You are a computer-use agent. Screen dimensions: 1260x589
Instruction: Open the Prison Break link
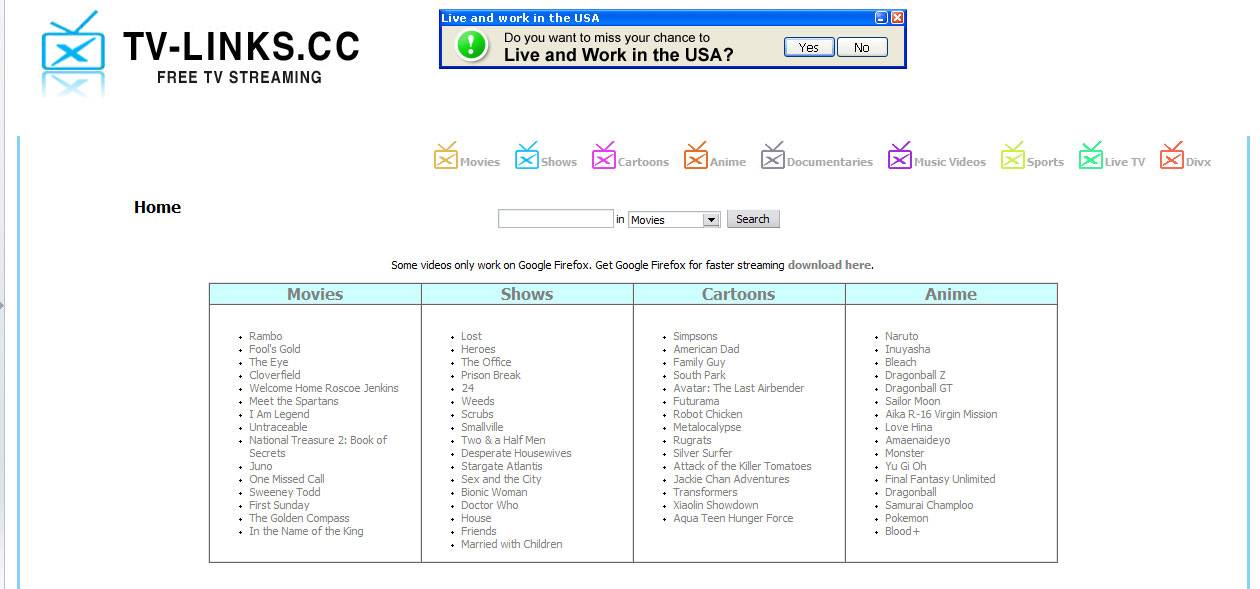pyautogui.click(x=491, y=375)
